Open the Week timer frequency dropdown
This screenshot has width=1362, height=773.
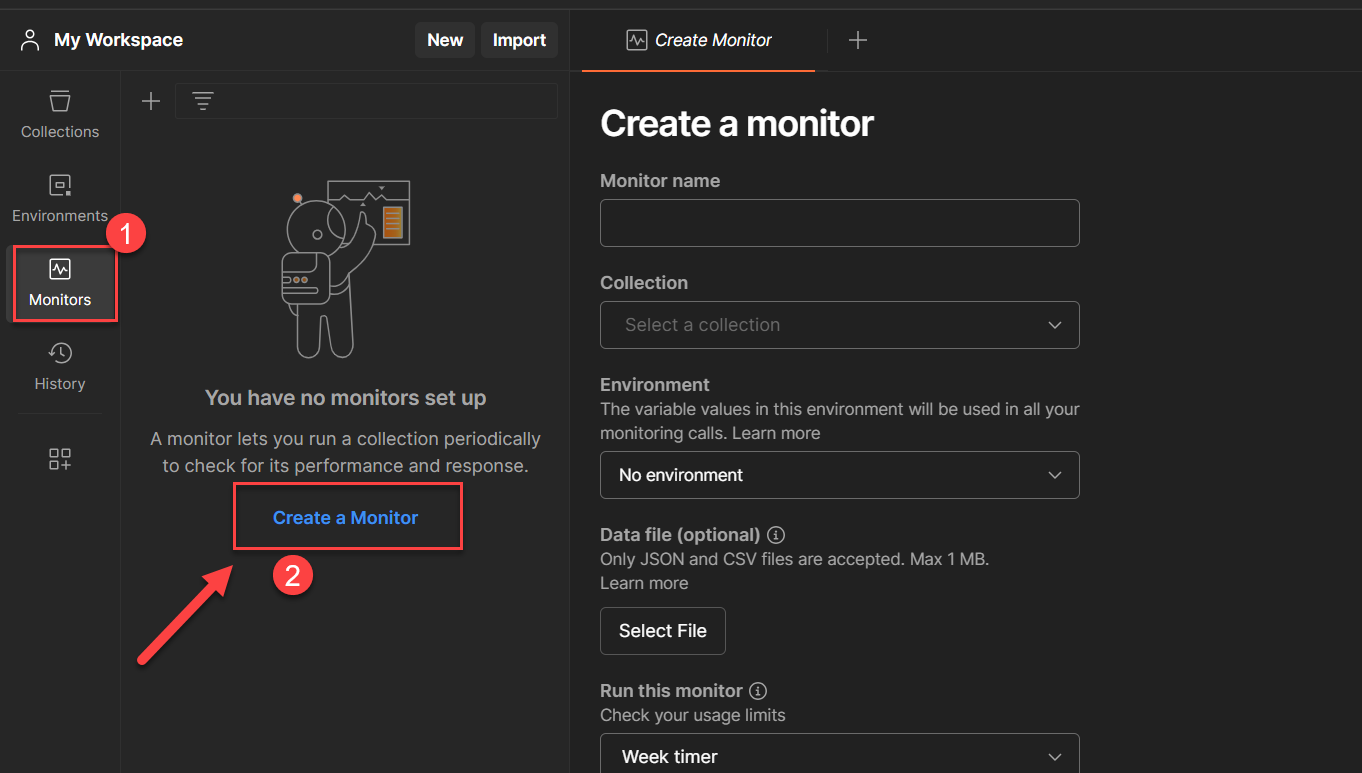[839, 756]
